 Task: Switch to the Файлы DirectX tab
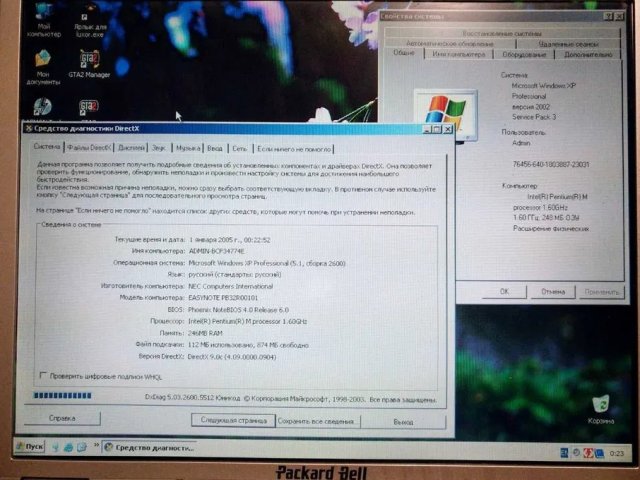[x=89, y=148]
